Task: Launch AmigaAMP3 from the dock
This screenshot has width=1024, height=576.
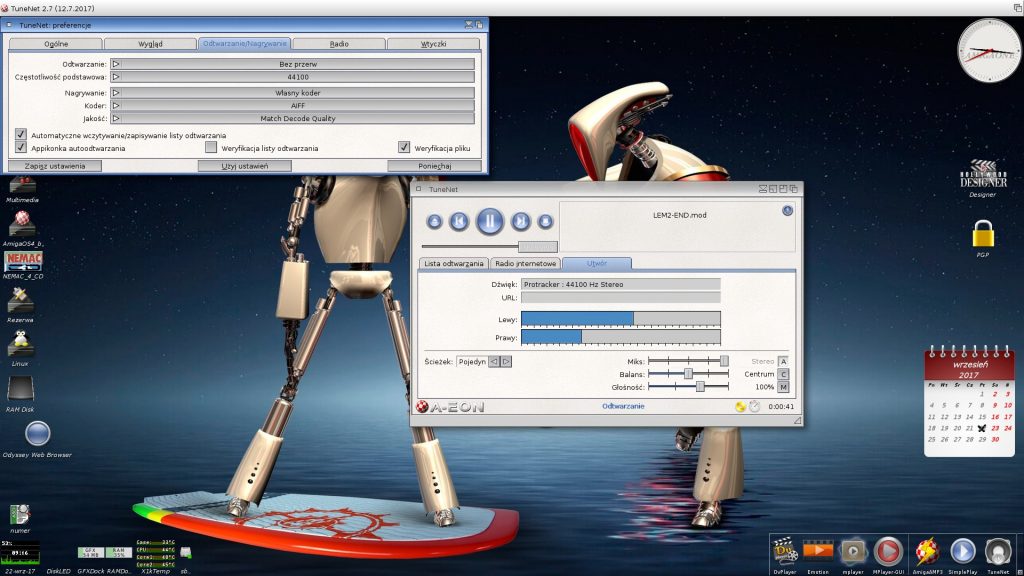Action: [x=927, y=552]
